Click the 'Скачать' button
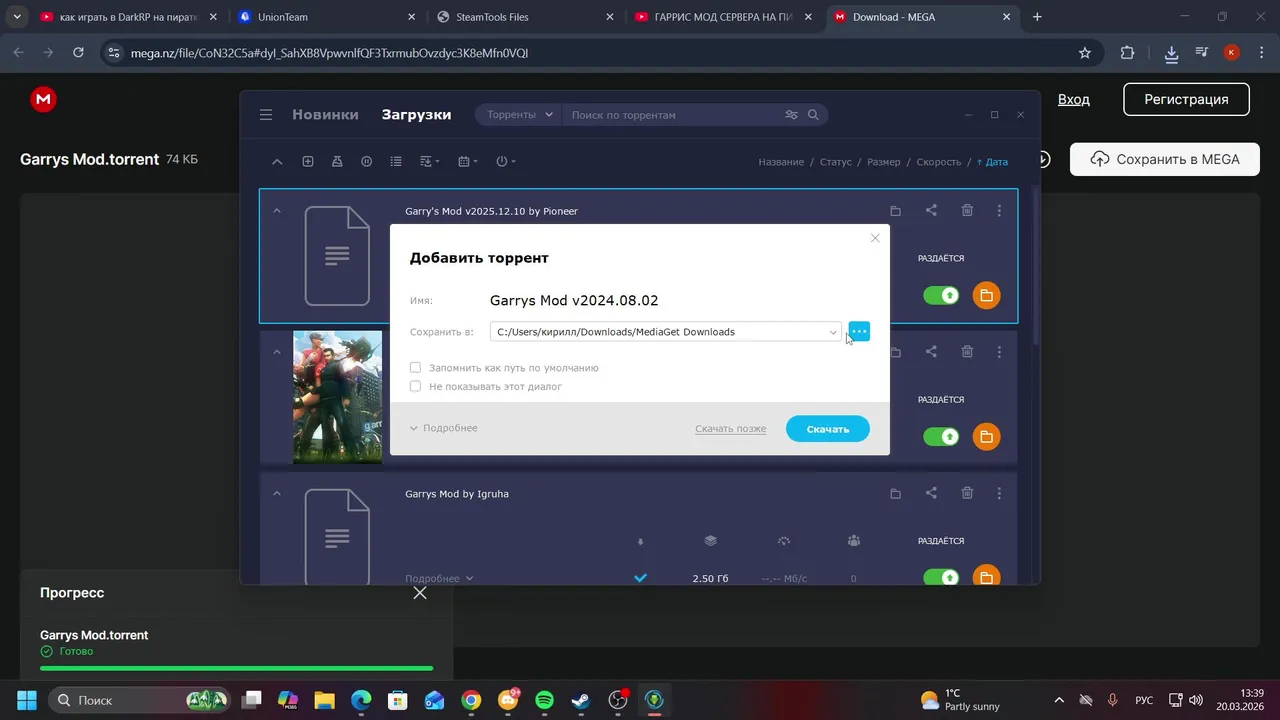1280x720 pixels. (x=828, y=429)
